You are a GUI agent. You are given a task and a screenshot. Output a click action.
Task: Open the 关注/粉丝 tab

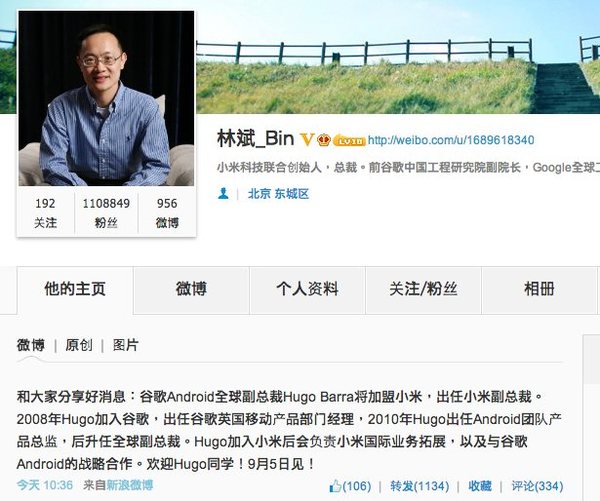(x=423, y=290)
